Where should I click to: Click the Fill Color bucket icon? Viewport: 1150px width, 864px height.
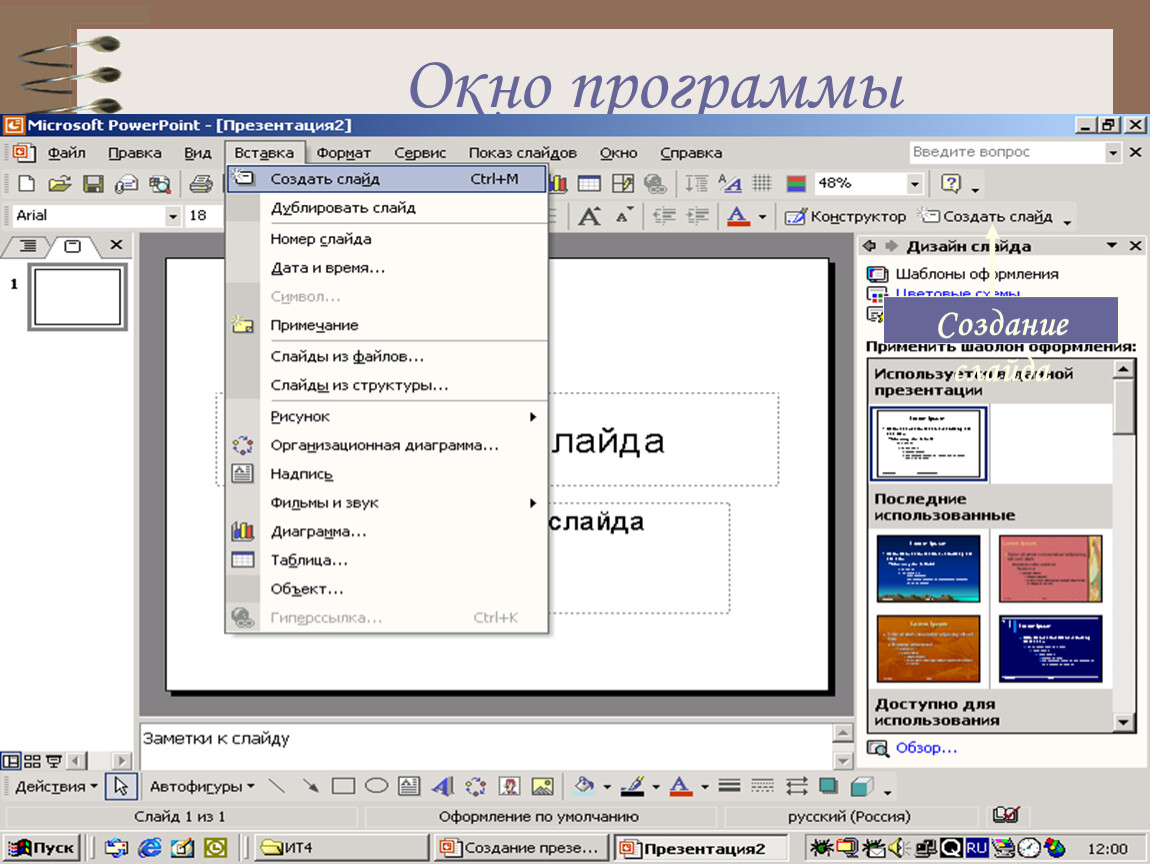tap(584, 787)
